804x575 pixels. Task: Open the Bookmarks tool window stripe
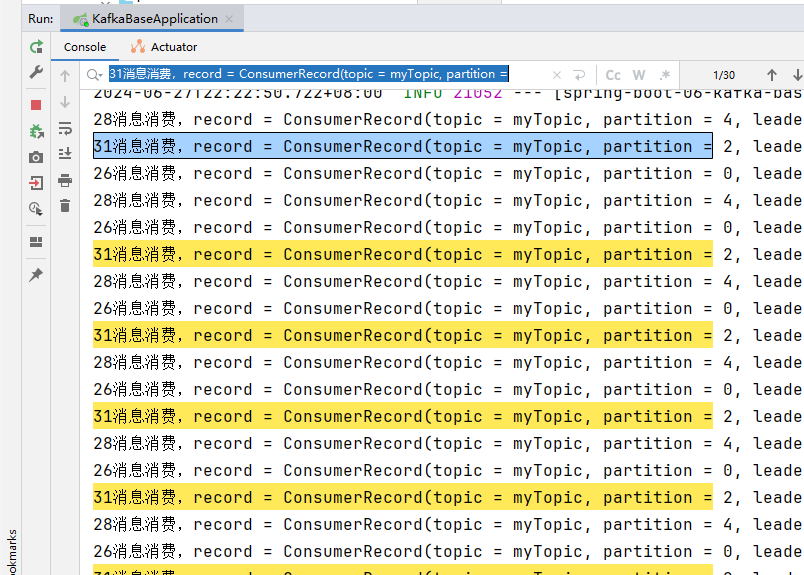pyautogui.click(x=11, y=551)
